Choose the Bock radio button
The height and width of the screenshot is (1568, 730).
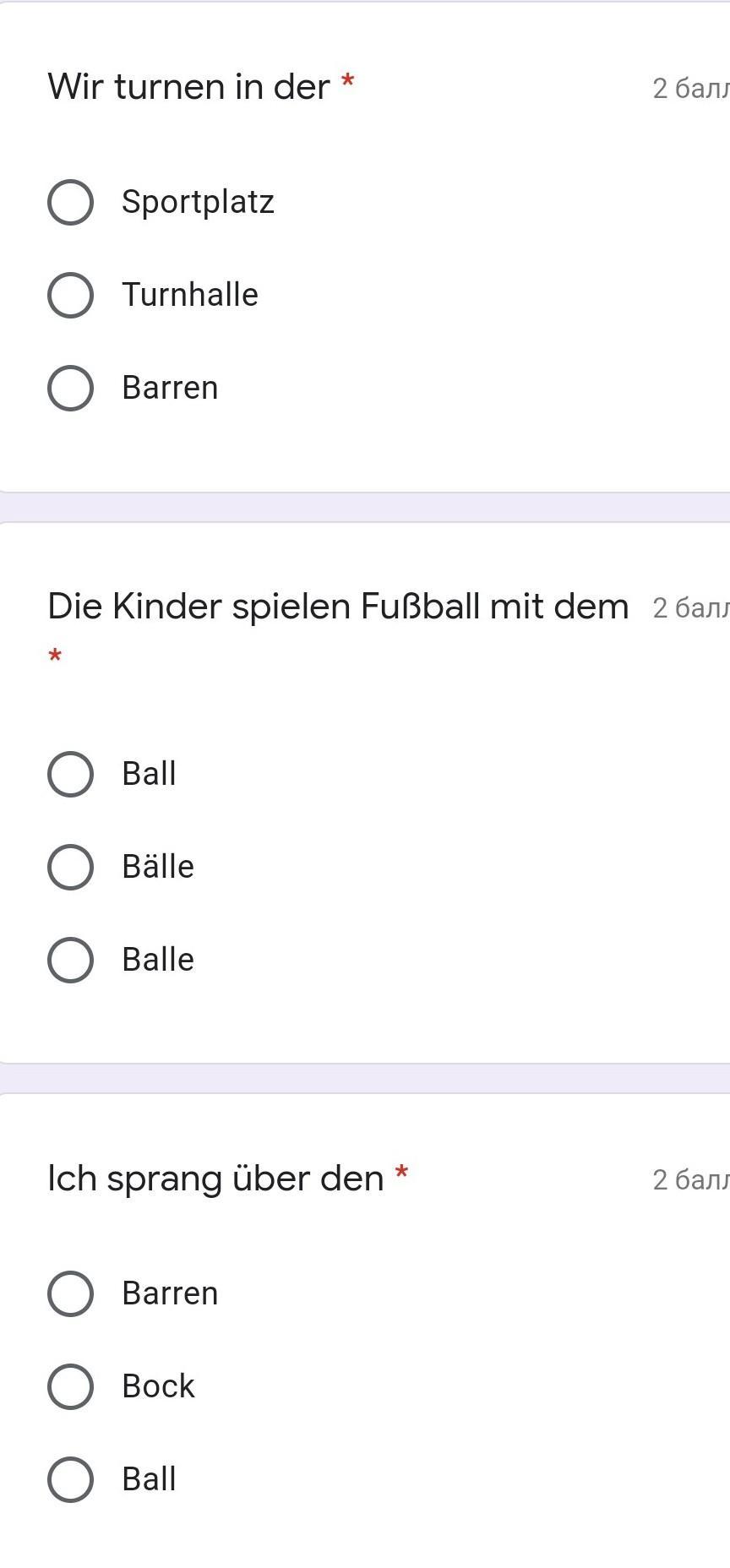[70, 1386]
